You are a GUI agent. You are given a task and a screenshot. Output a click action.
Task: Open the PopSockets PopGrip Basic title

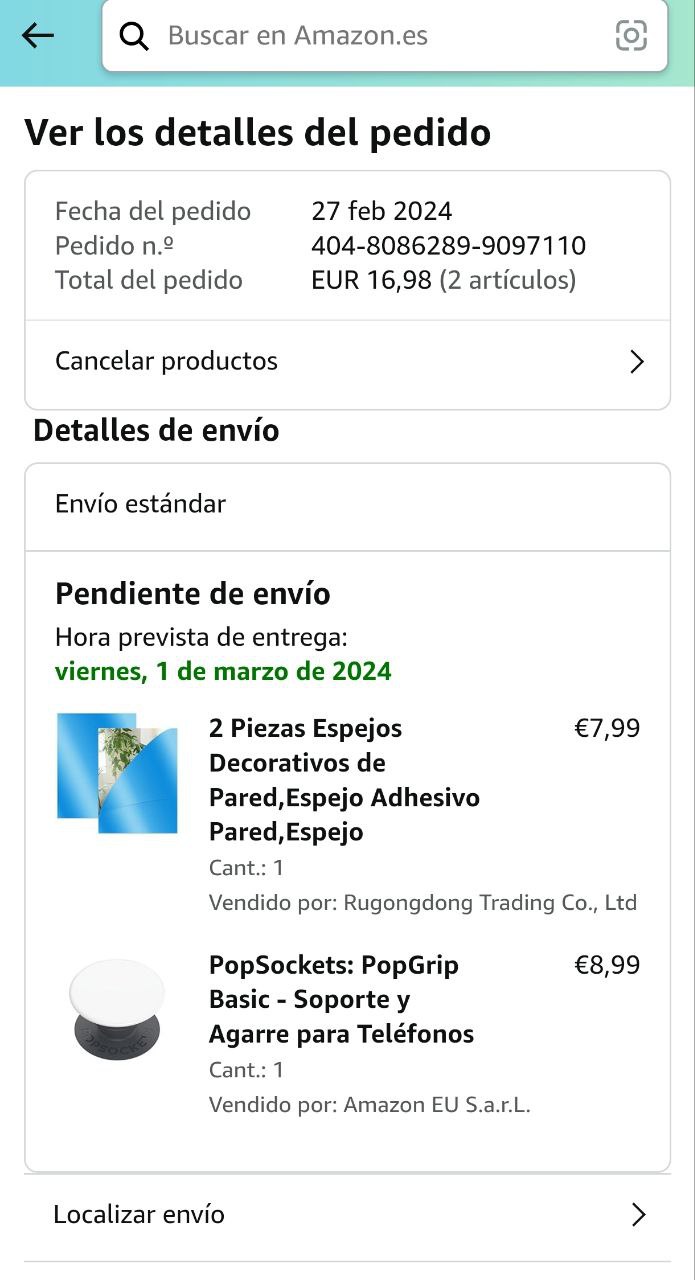(341, 1000)
